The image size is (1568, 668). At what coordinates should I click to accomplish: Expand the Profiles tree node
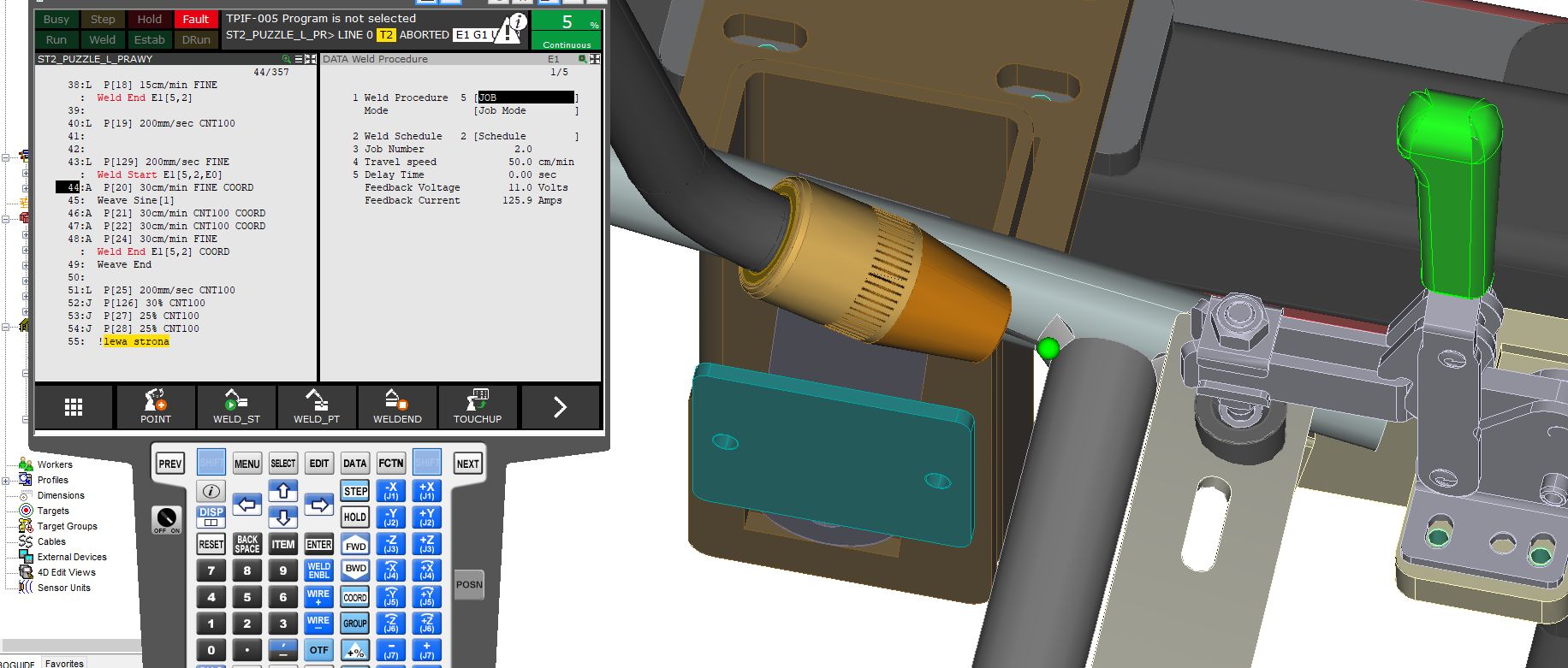click(x=6, y=481)
